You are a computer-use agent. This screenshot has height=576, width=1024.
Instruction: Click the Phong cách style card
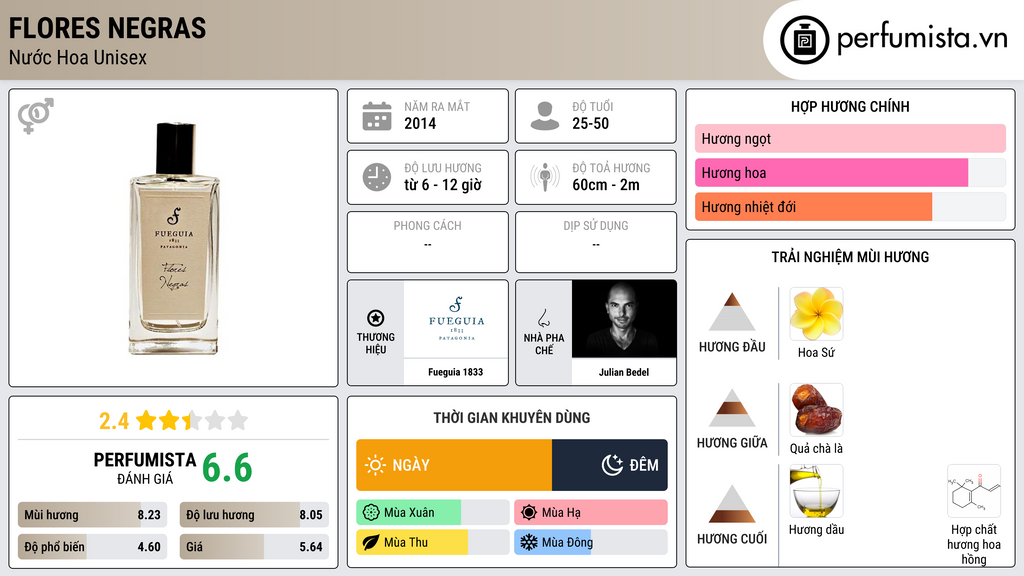(428, 242)
